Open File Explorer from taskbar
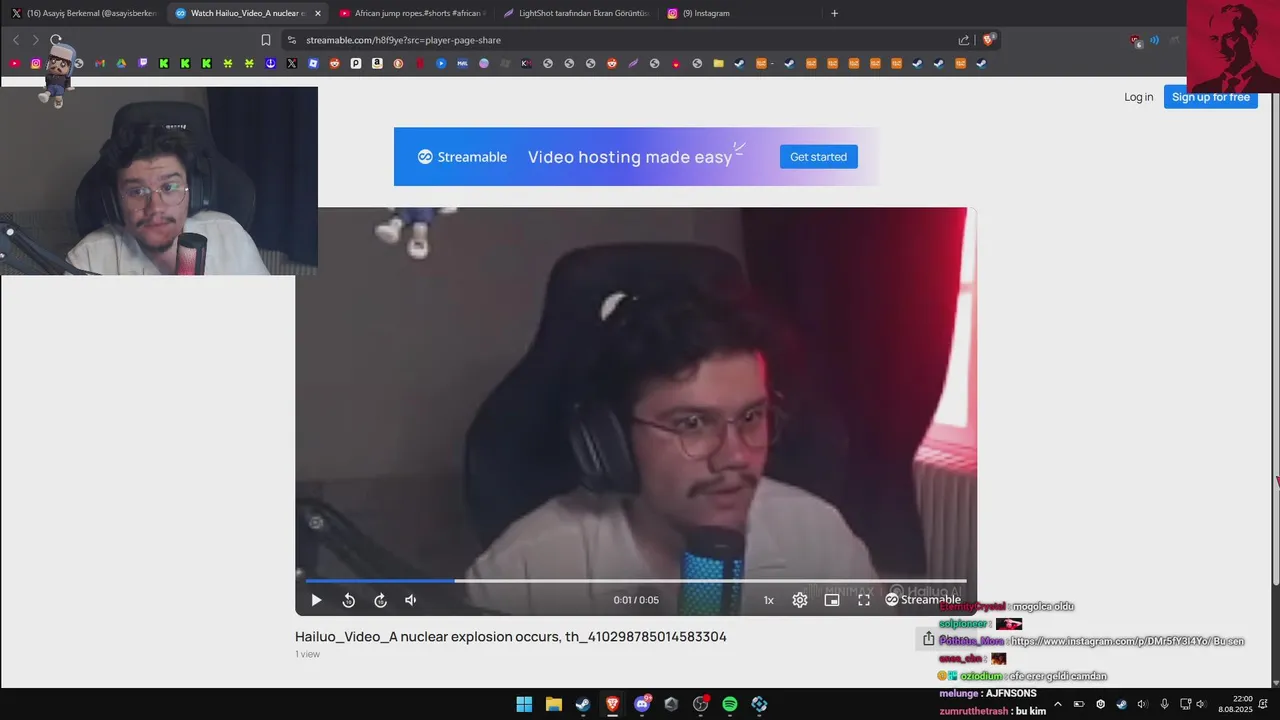1280x720 pixels. click(553, 704)
